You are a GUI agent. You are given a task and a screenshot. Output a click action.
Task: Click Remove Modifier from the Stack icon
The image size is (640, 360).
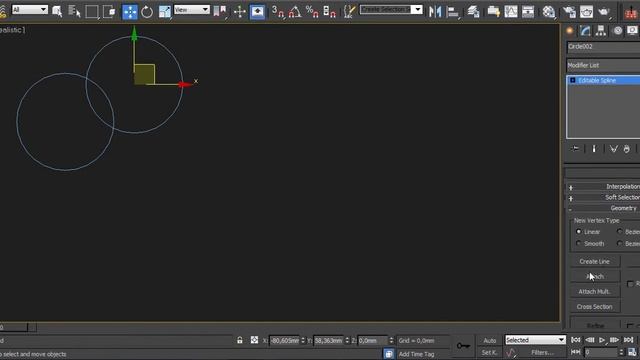coord(627,149)
